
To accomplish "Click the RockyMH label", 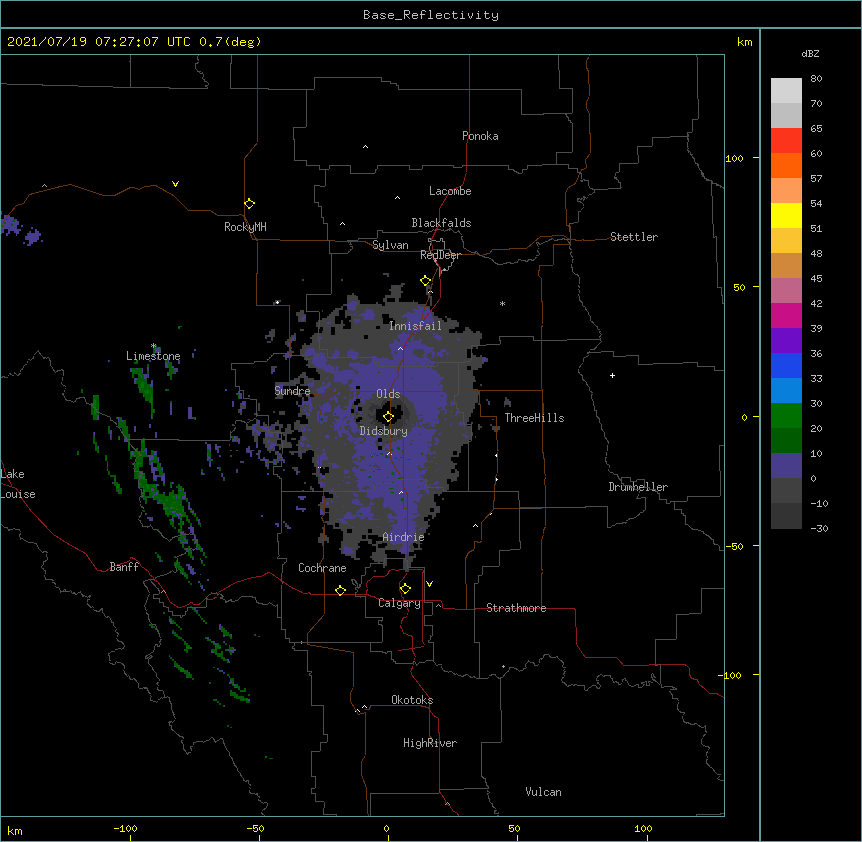I will 245,227.
